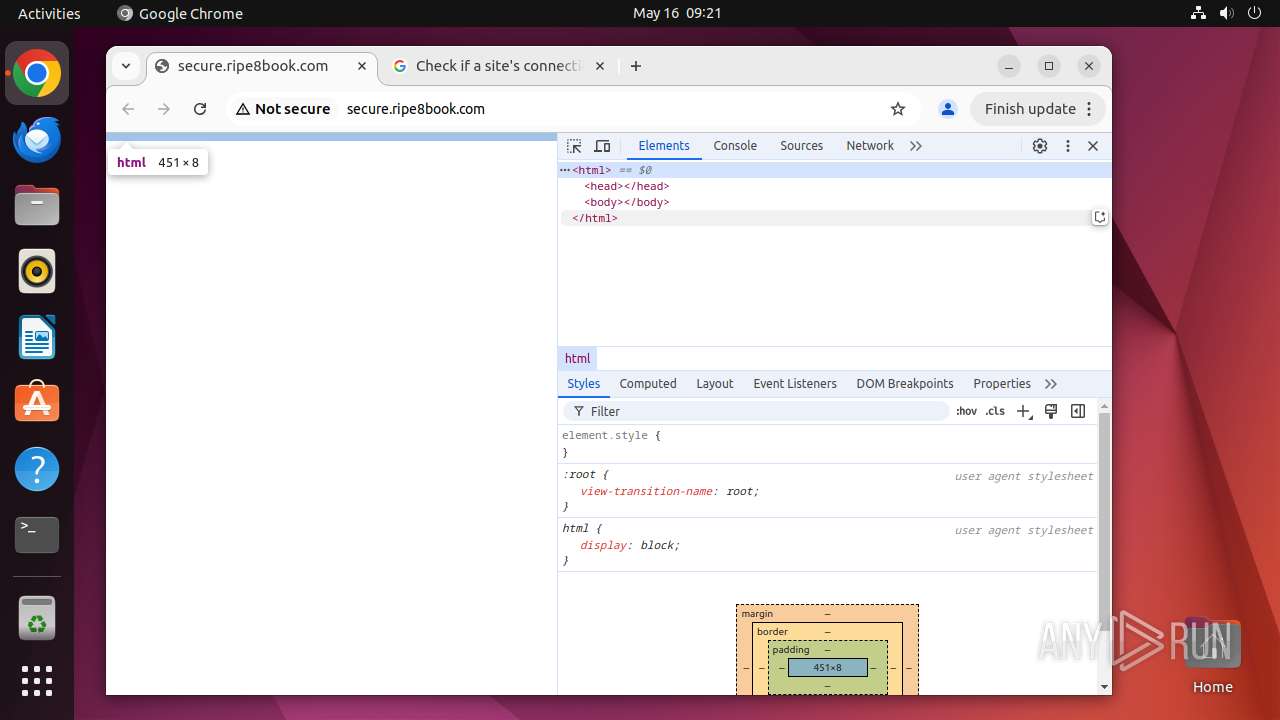Open clock and calendar May 16 09:21
This screenshot has height=720, width=1280.
click(677, 13)
